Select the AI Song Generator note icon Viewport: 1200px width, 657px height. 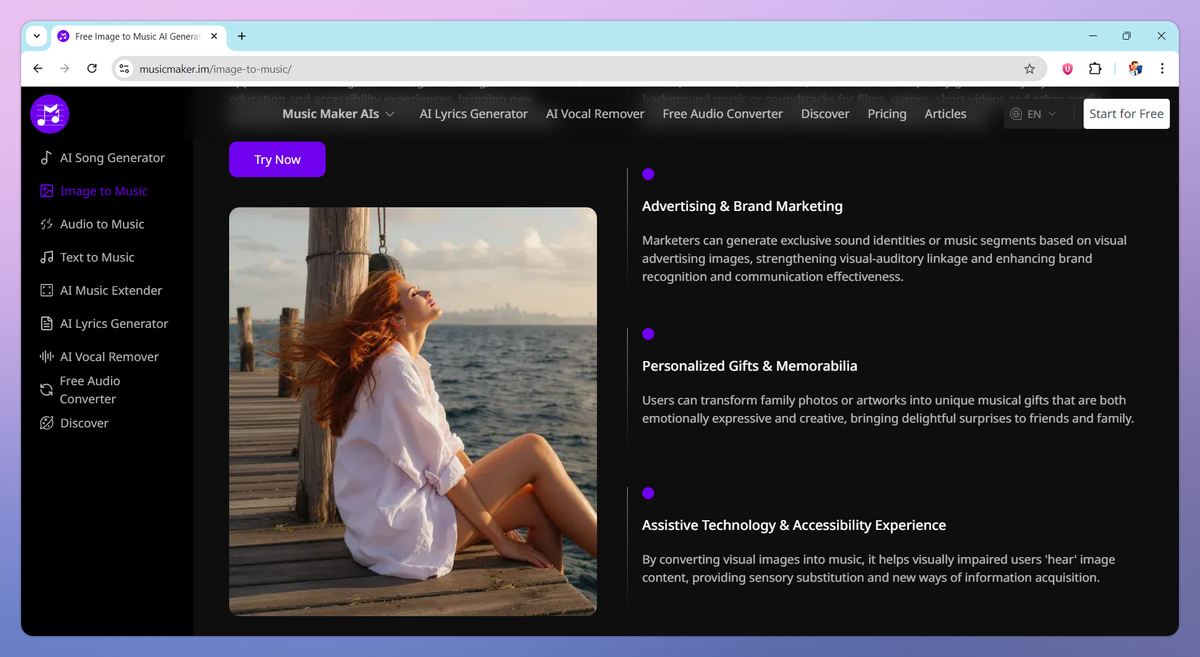click(x=46, y=157)
